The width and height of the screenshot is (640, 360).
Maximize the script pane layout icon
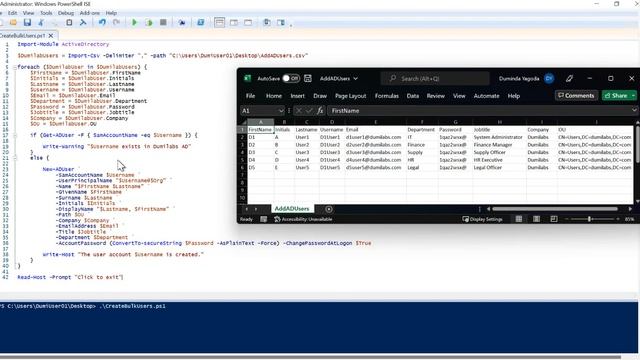(x=248, y=23)
